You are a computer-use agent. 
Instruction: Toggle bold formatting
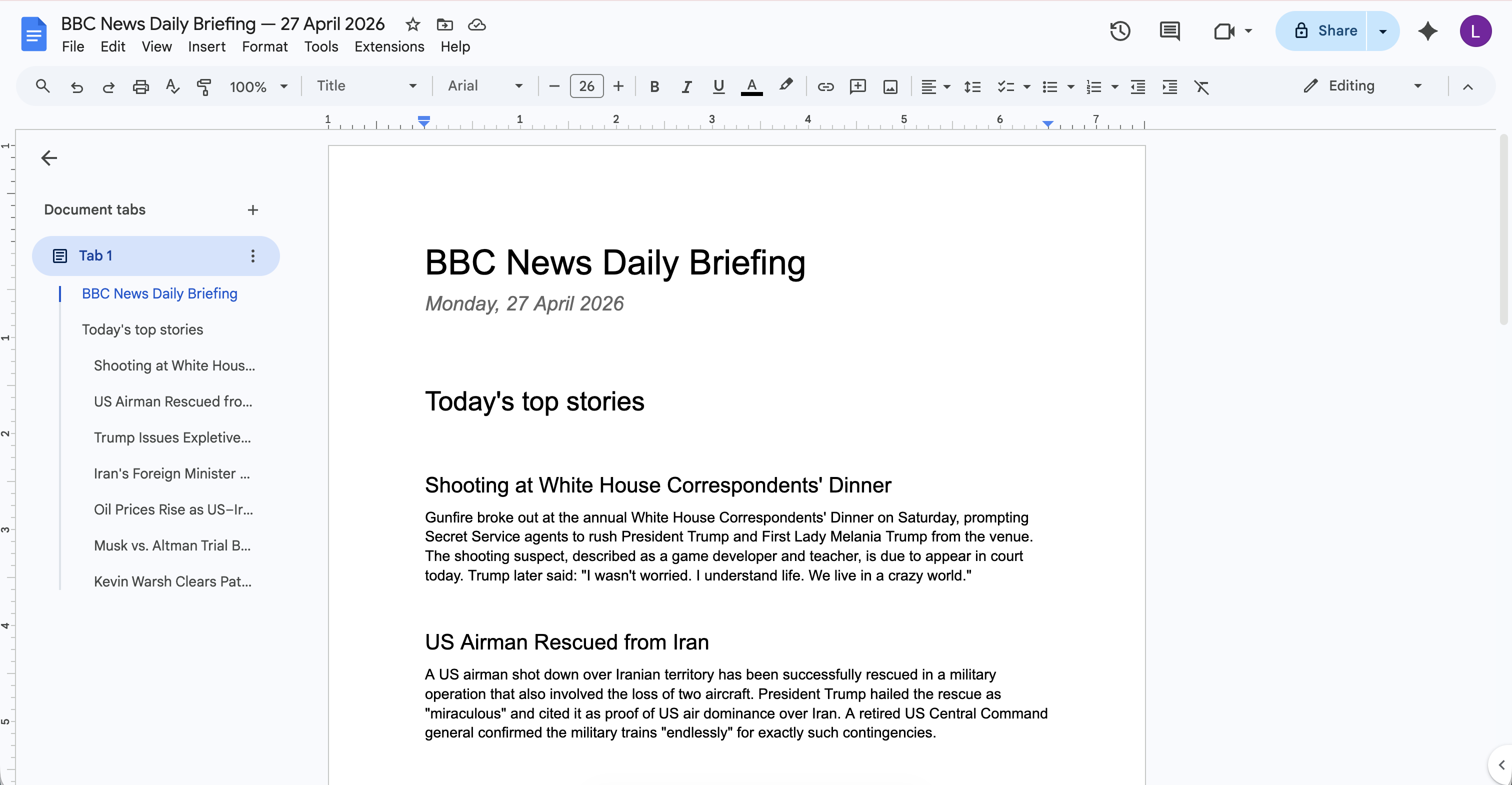pos(654,87)
